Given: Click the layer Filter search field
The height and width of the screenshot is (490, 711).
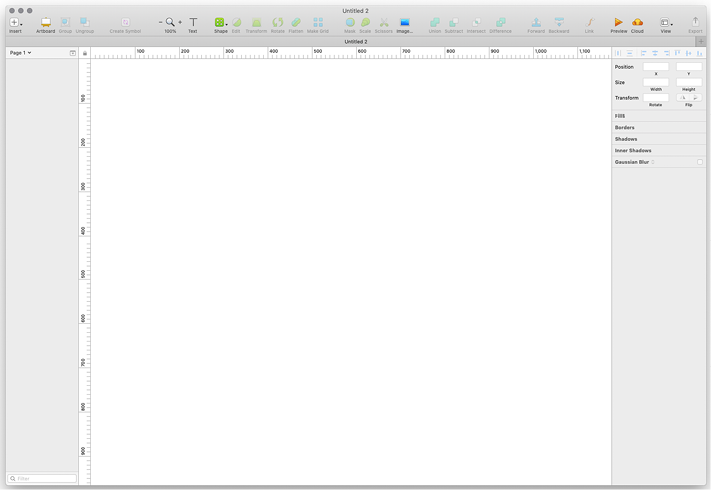Looking at the screenshot, I should [x=42, y=479].
